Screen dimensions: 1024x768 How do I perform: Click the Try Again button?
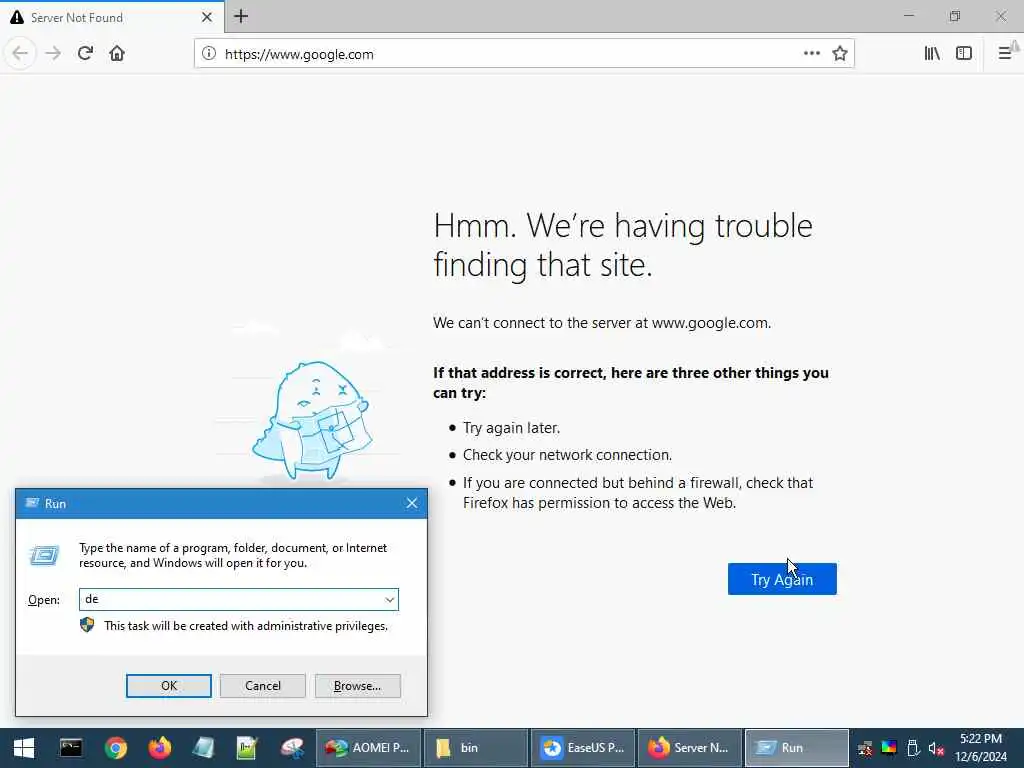click(782, 579)
